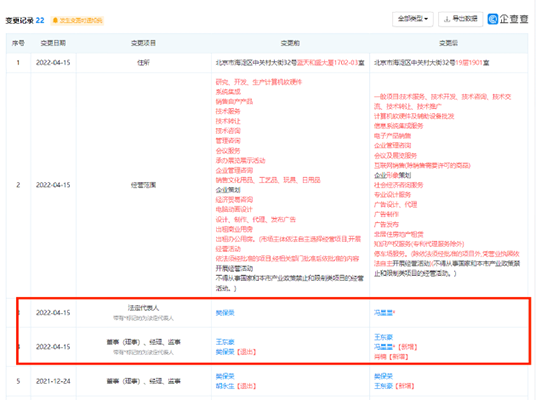This screenshot has height=400, width=536.
Task: Click the 董事（理事）、经理、监事 cell dated 2021-12-24
Action: [x=144, y=381]
